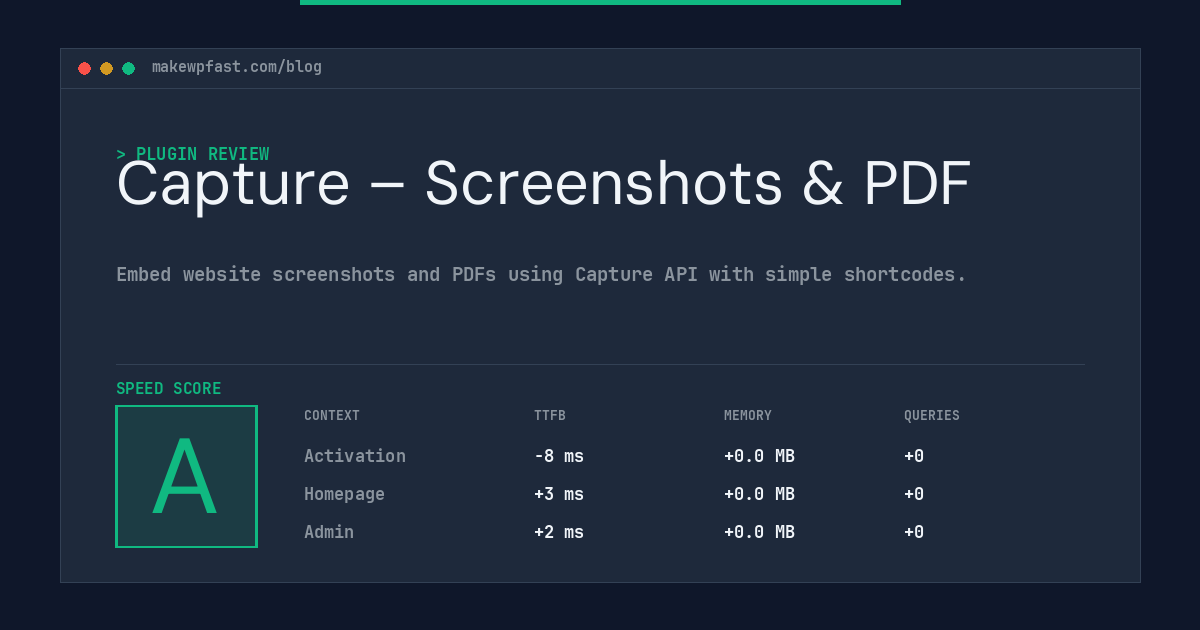The width and height of the screenshot is (1200, 630).
Task: Click the QUERIES column header
Action: point(932,415)
